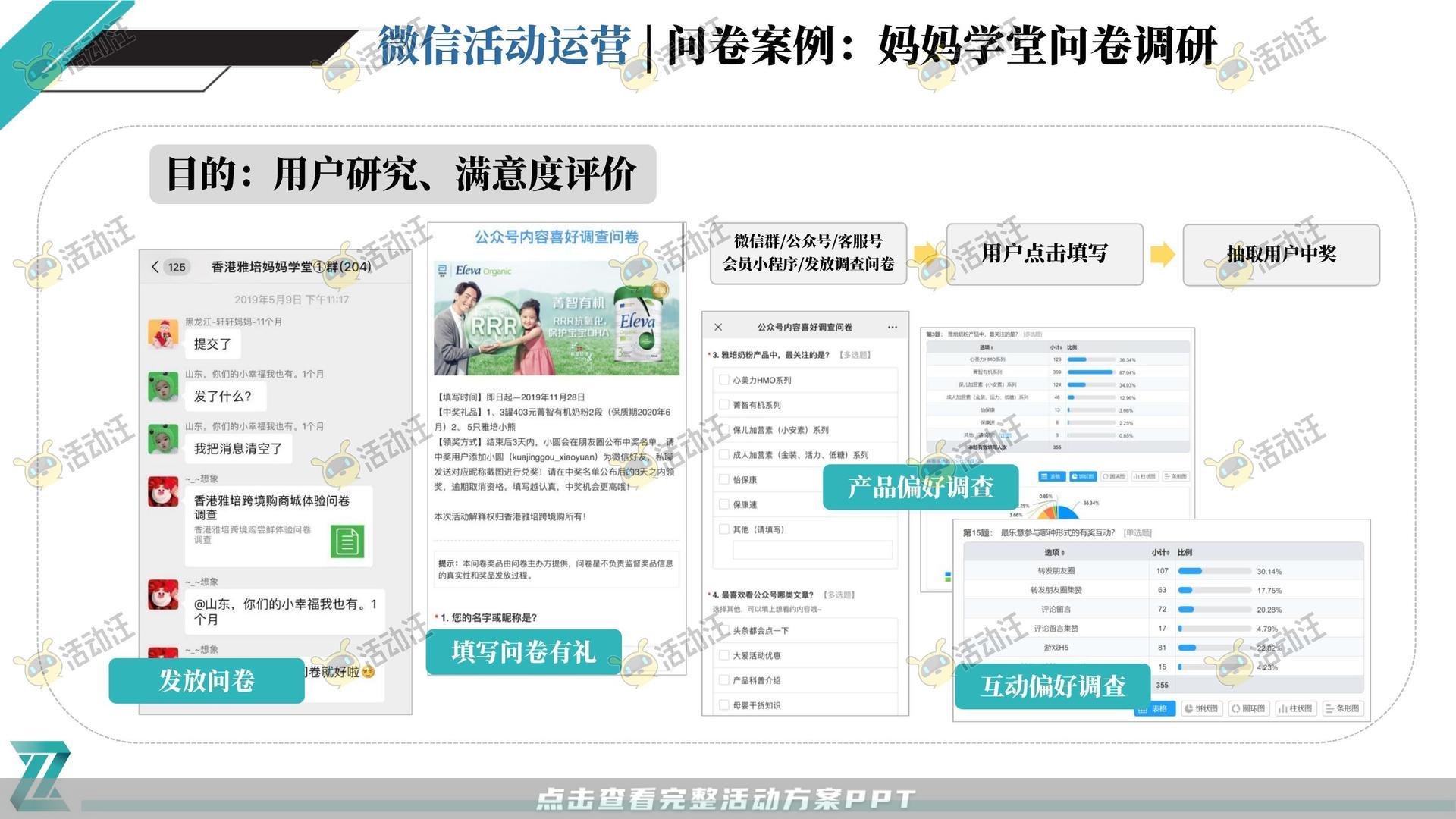Tap the back arrow in the chat header
This screenshot has width=1456, height=819.
click(x=155, y=267)
